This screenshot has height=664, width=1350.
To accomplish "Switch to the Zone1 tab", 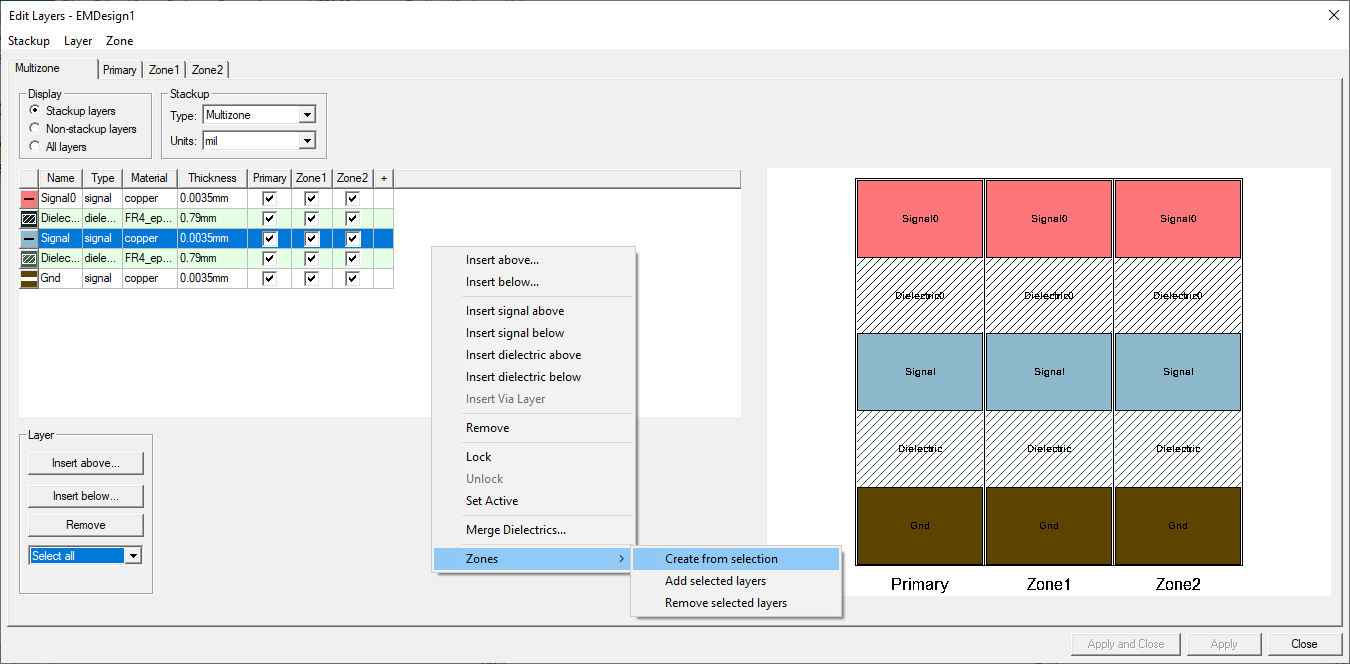I will click(163, 70).
